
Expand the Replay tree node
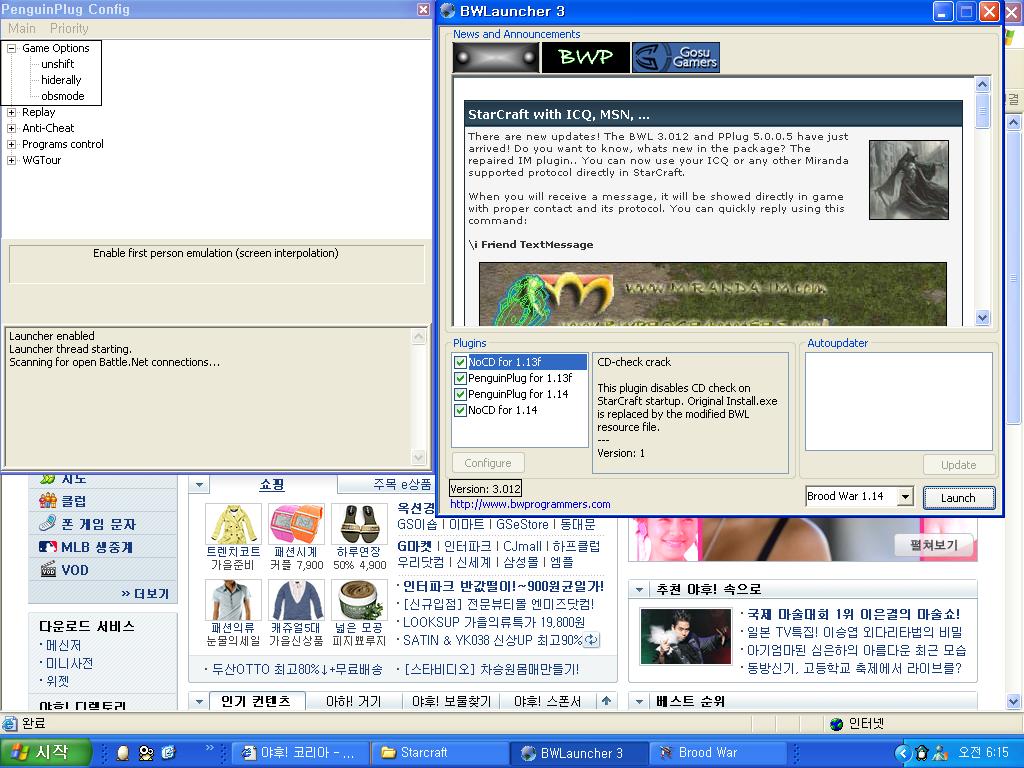click(11, 112)
